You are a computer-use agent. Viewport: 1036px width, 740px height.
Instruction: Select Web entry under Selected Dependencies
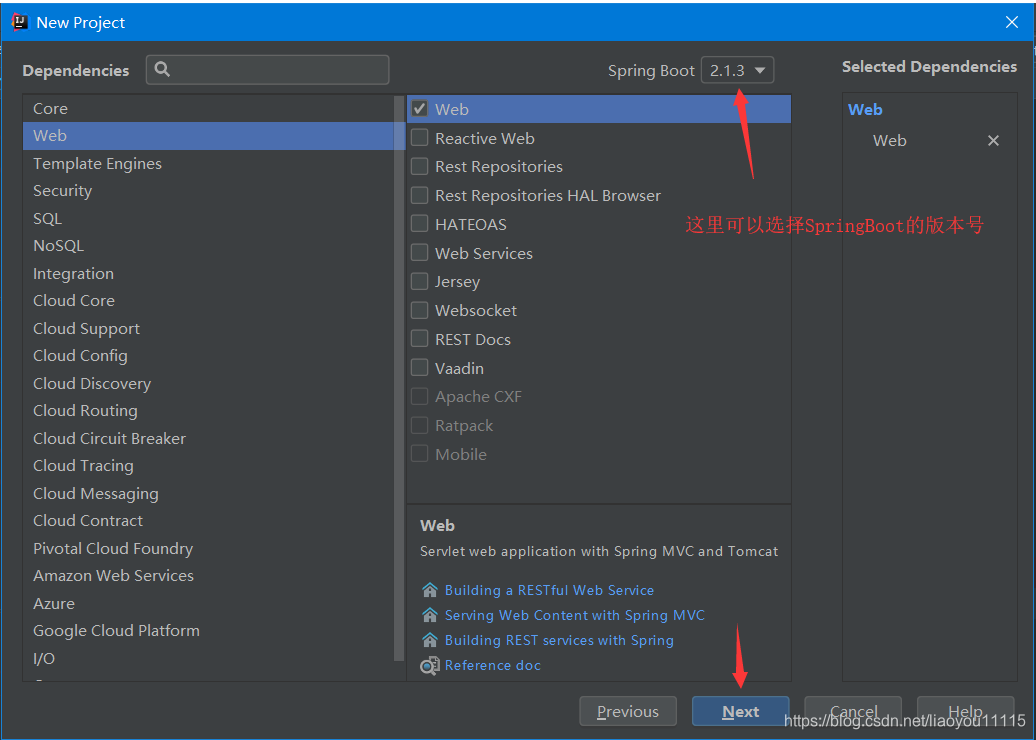(889, 141)
